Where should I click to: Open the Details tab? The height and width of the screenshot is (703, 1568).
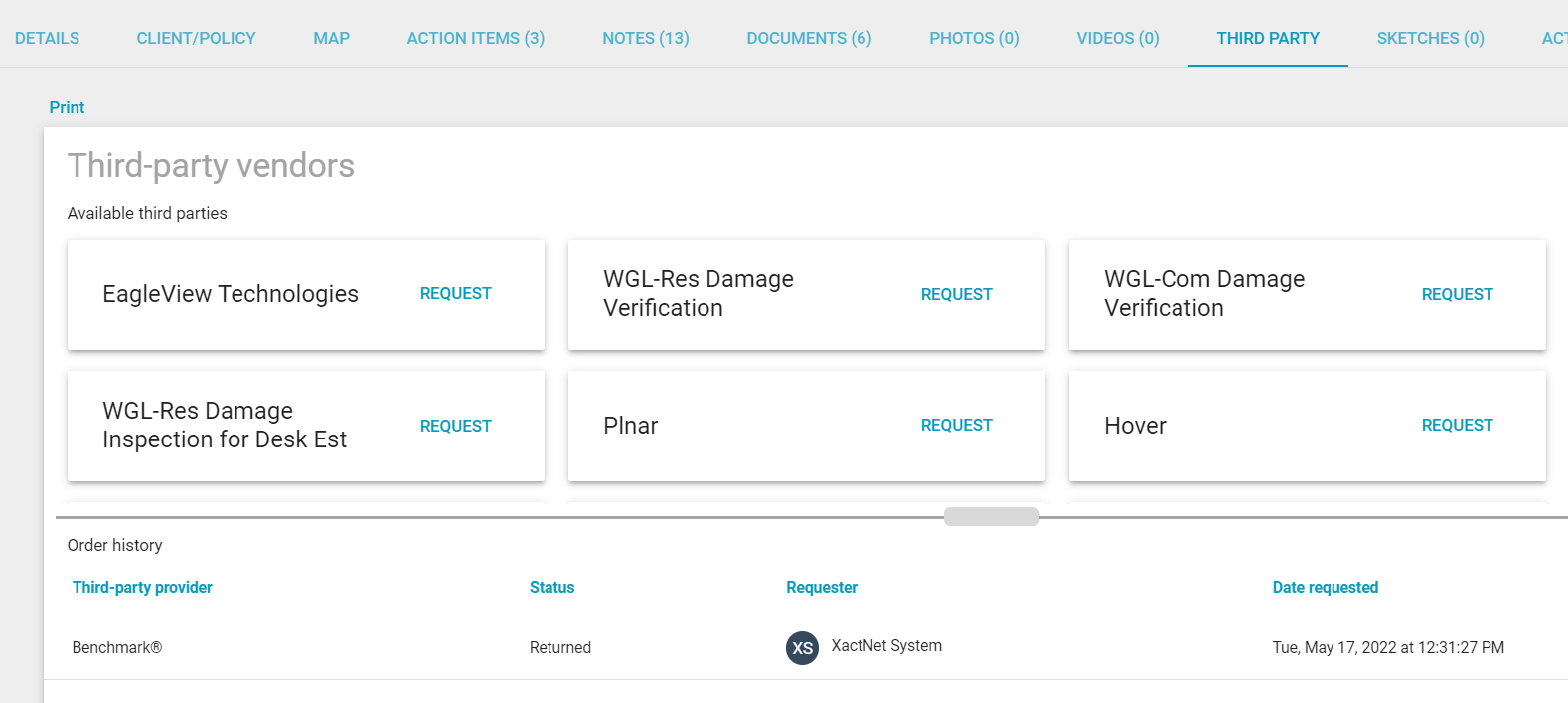click(47, 38)
